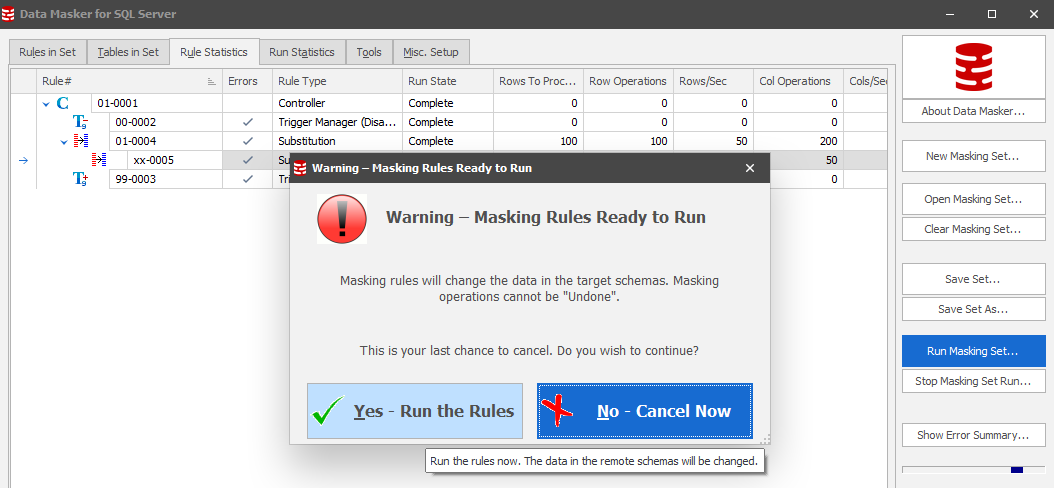Viewport: 1054px width, 488px height.
Task: Switch to the Rules in Set tab
Action: coord(47,52)
